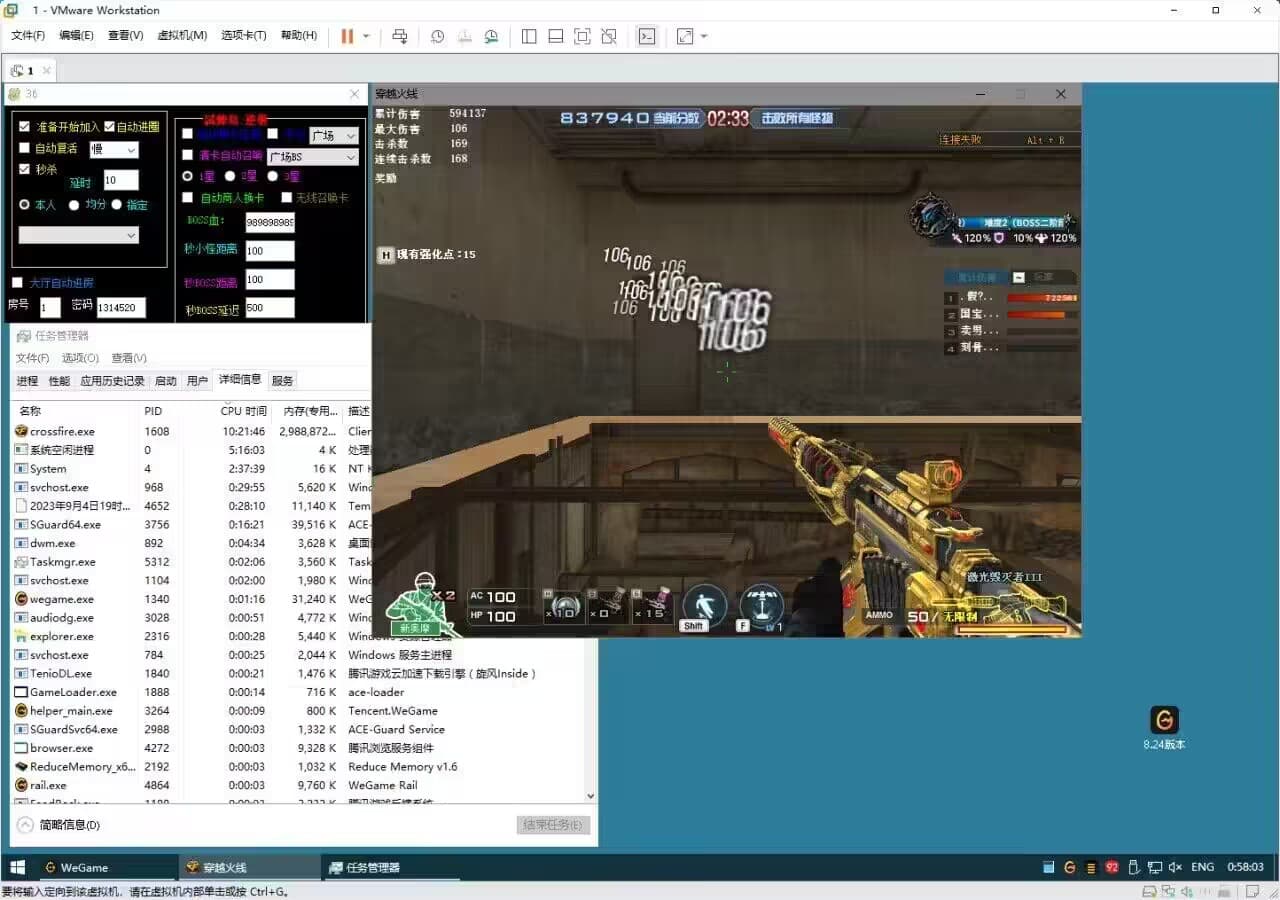
Task: Enable the 自动商人换卡 checkbox
Action: pyautogui.click(x=187, y=198)
